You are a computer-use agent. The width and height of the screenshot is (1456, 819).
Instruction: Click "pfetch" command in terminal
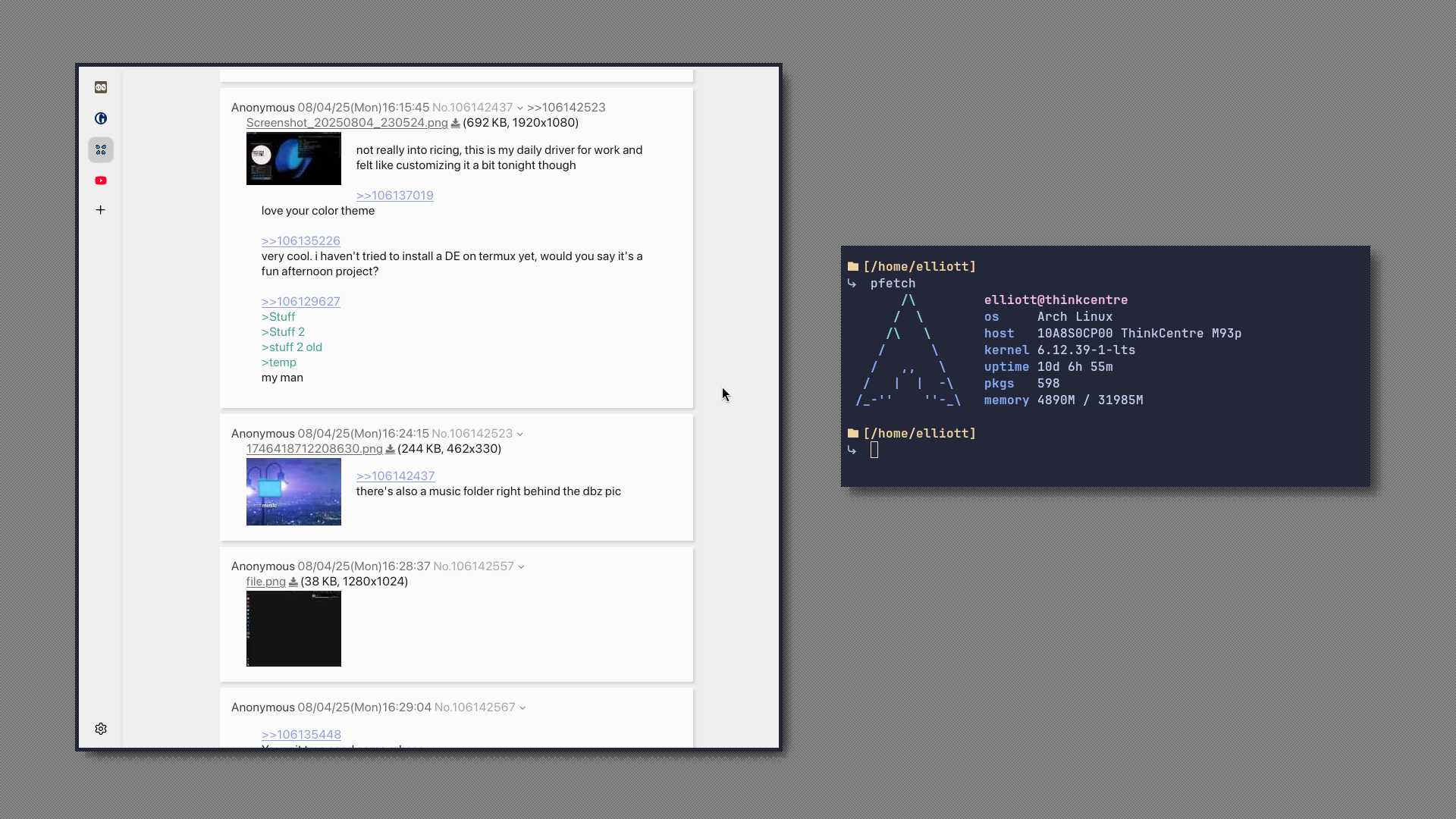point(893,284)
